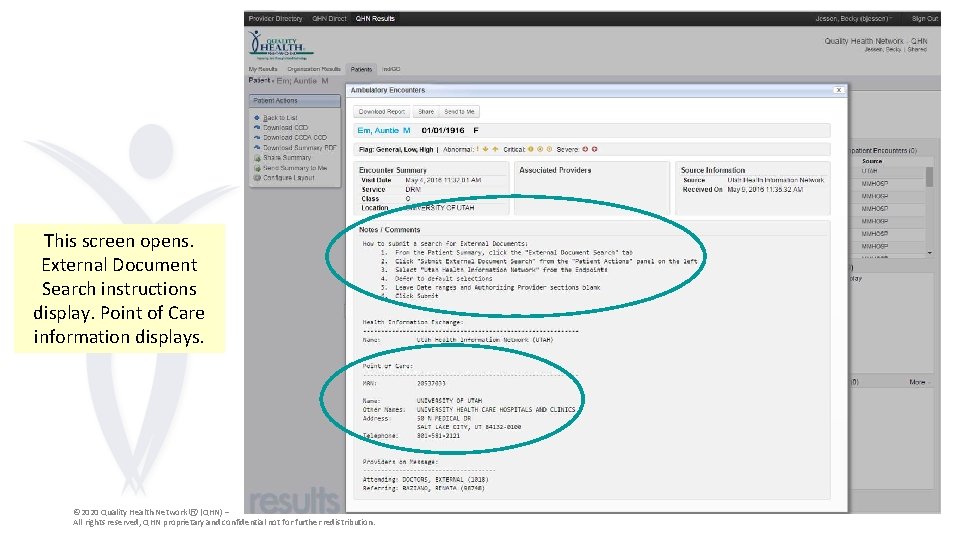Click the Back to List icon
This screenshot has height=540, width=960.
(257, 118)
